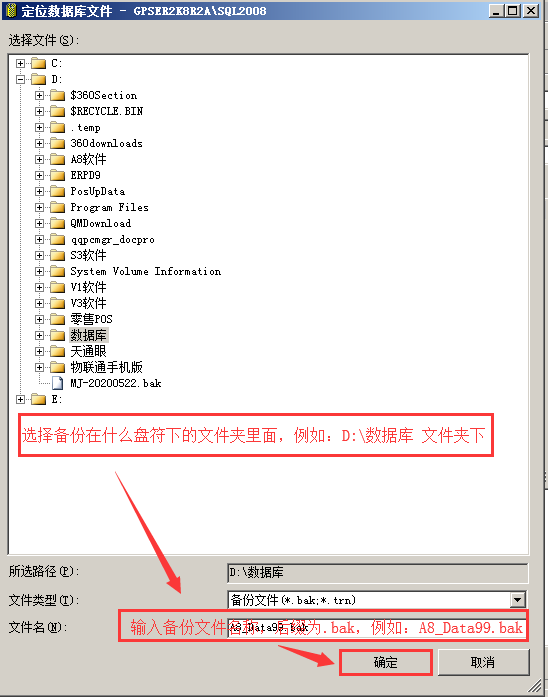This screenshot has height=697, width=548.
Task: Expand the 数据库 folder node
Action: (39, 335)
